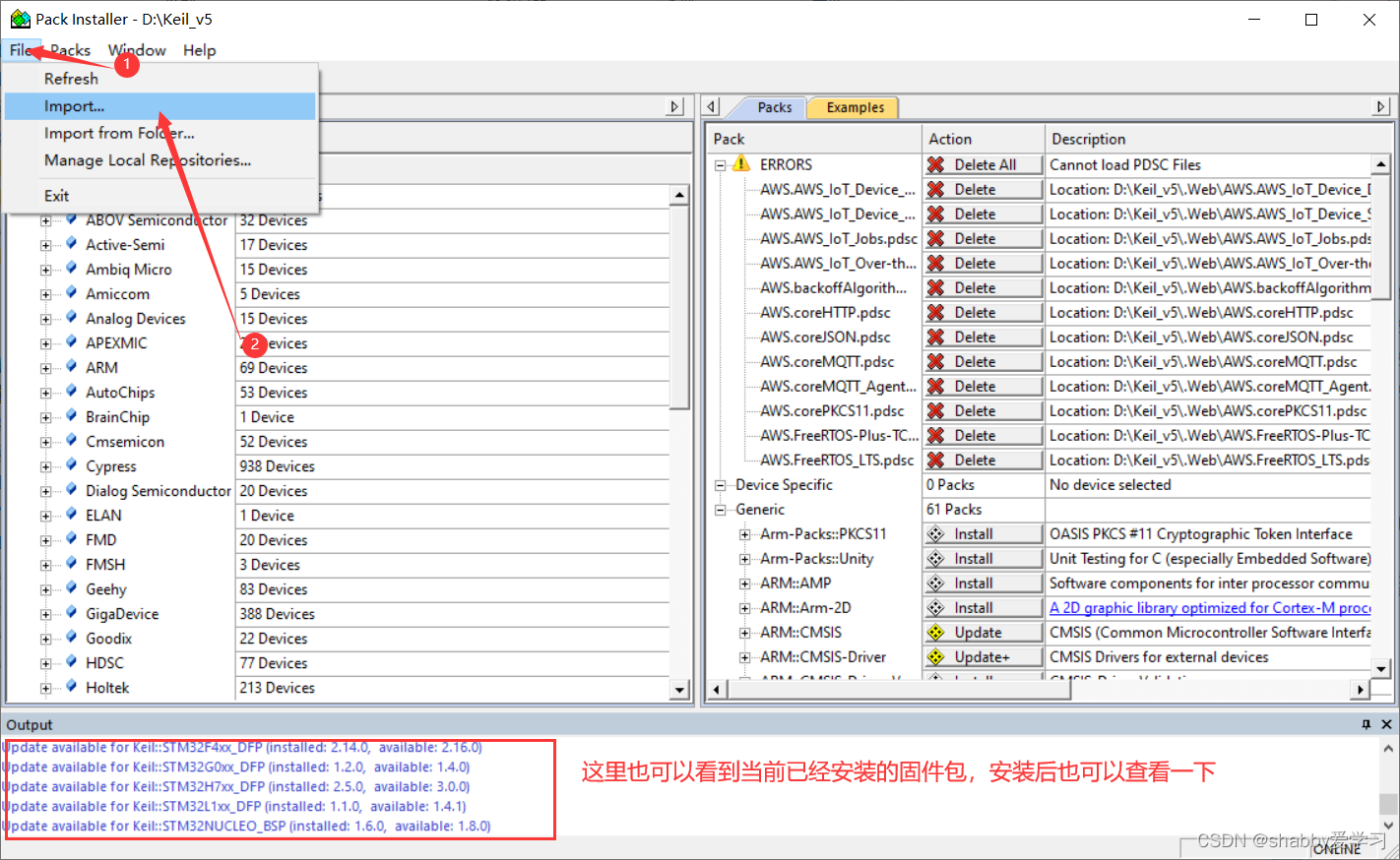Image resolution: width=1400 pixels, height=860 pixels.
Task: Click the FMSH vendor icon
Action: [x=72, y=564]
